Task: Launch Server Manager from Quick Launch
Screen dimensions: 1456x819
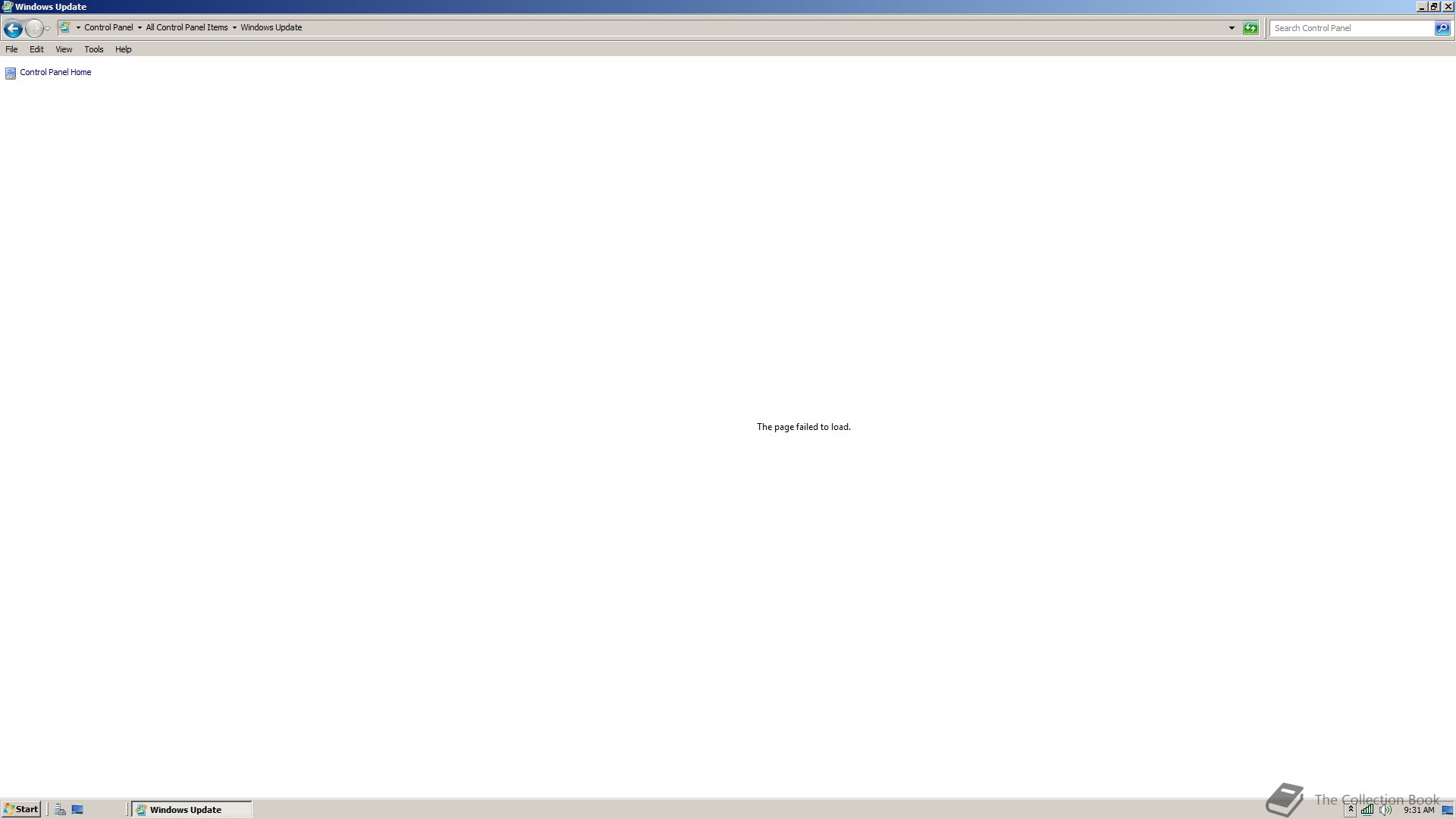Action: pyautogui.click(x=60, y=809)
